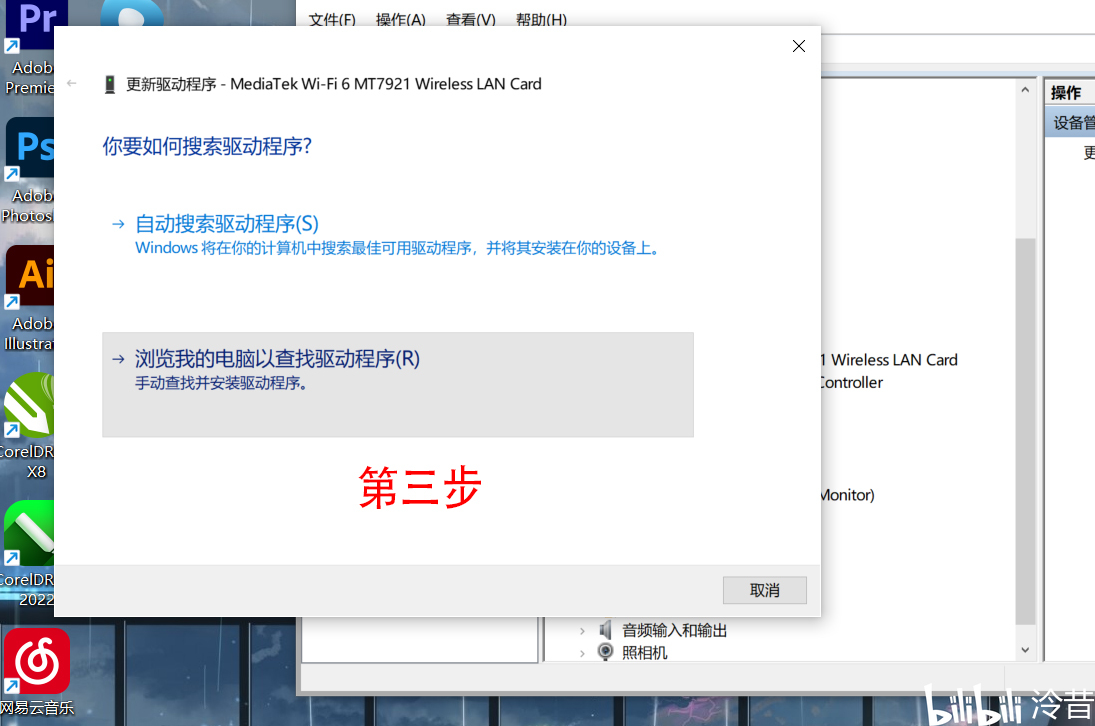Close the update driver dialog
This screenshot has width=1095, height=726.
click(x=799, y=46)
